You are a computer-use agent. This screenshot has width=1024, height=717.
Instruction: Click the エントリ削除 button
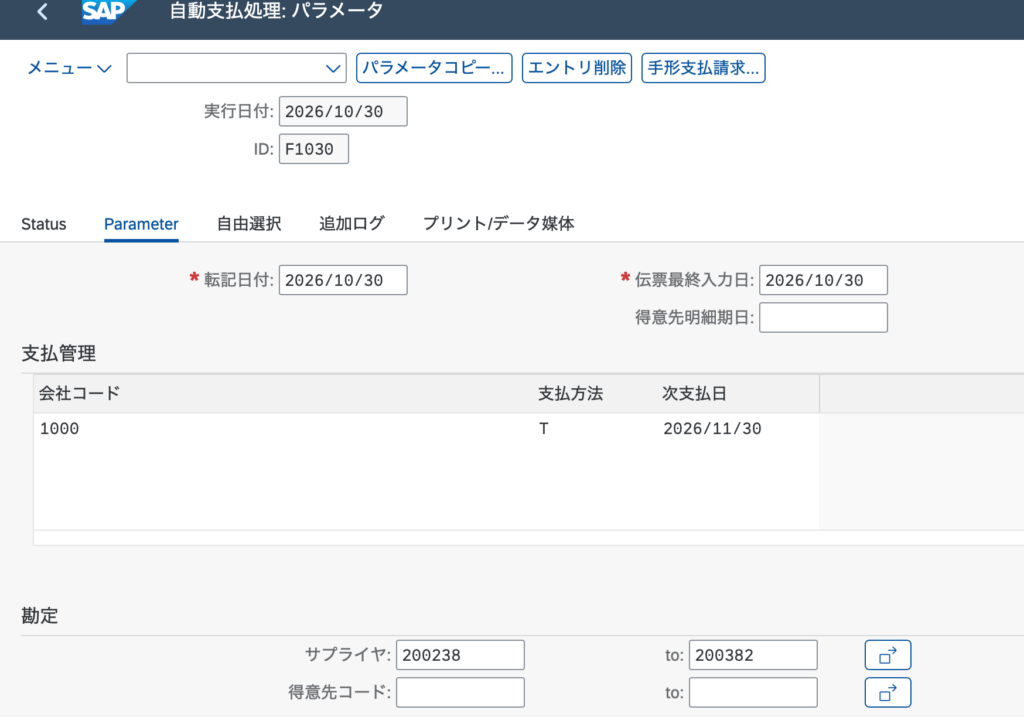click(577, 68)
